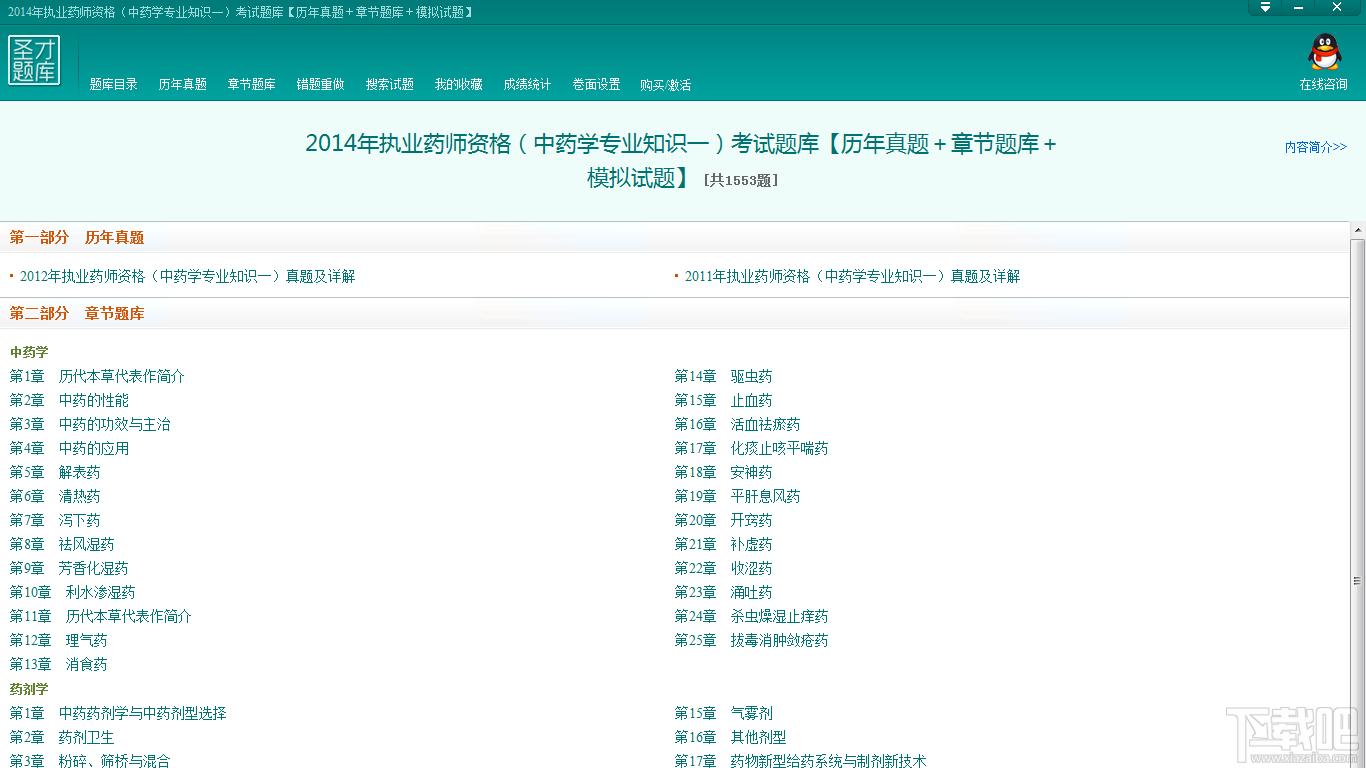Open 第19章 平肝息风药
1366x768 pixels.
(737, 496)
